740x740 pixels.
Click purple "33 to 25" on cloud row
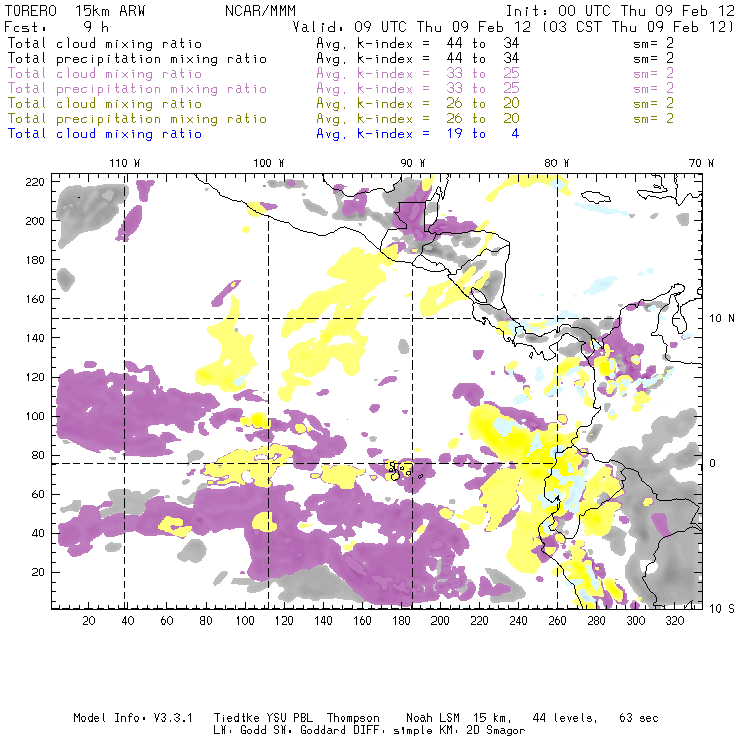click(483, 73)
